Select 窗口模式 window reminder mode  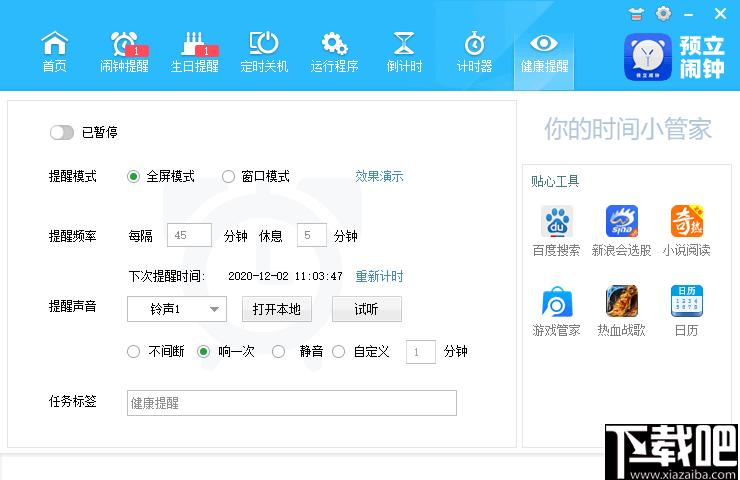(x=228, y=177)
